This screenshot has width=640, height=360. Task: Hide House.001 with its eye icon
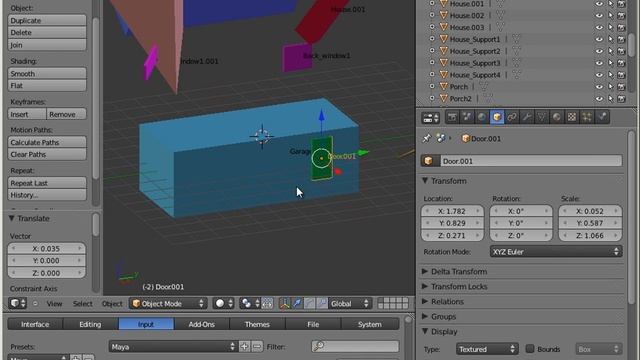[598, 4]
